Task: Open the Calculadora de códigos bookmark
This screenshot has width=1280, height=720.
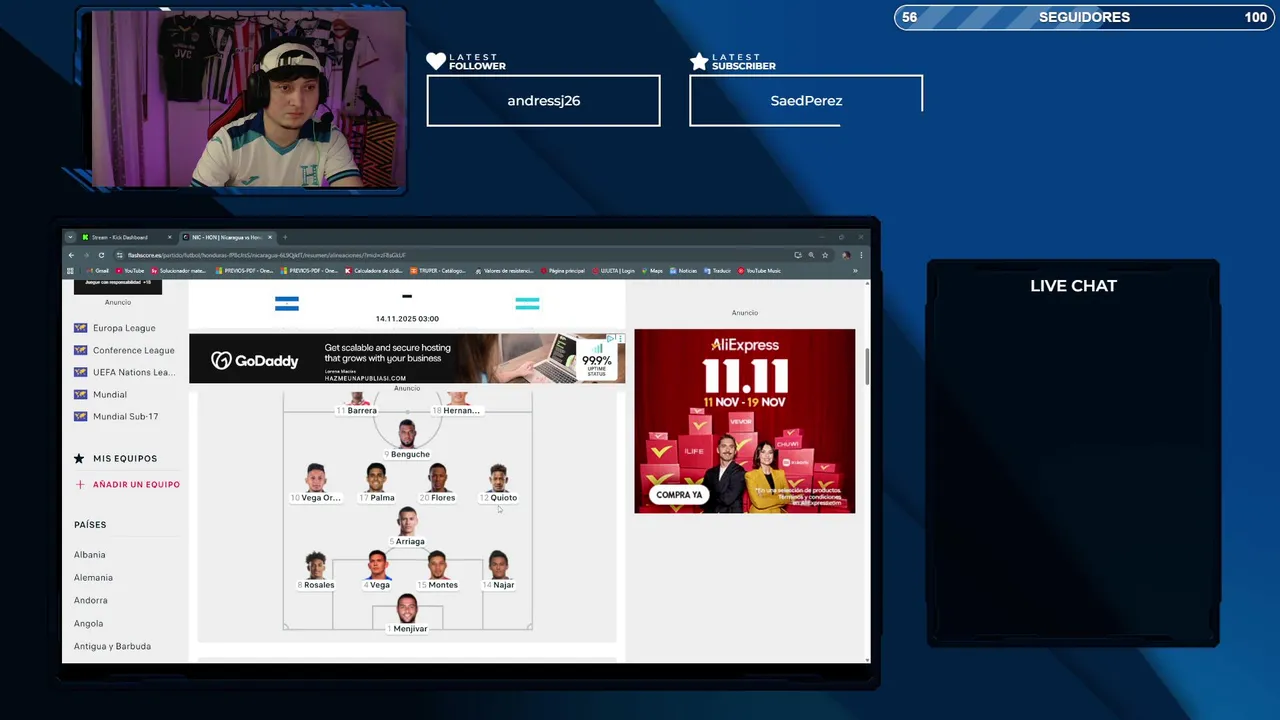Action: click(374, 271)
